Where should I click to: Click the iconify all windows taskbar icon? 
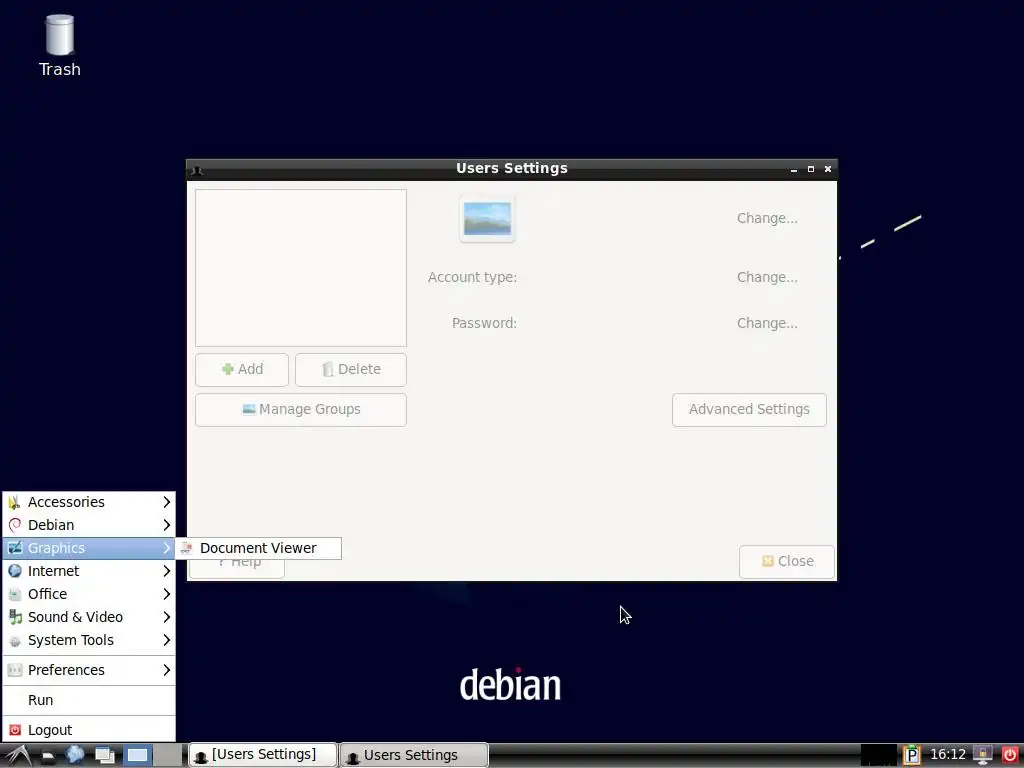(x=104, y=756)
